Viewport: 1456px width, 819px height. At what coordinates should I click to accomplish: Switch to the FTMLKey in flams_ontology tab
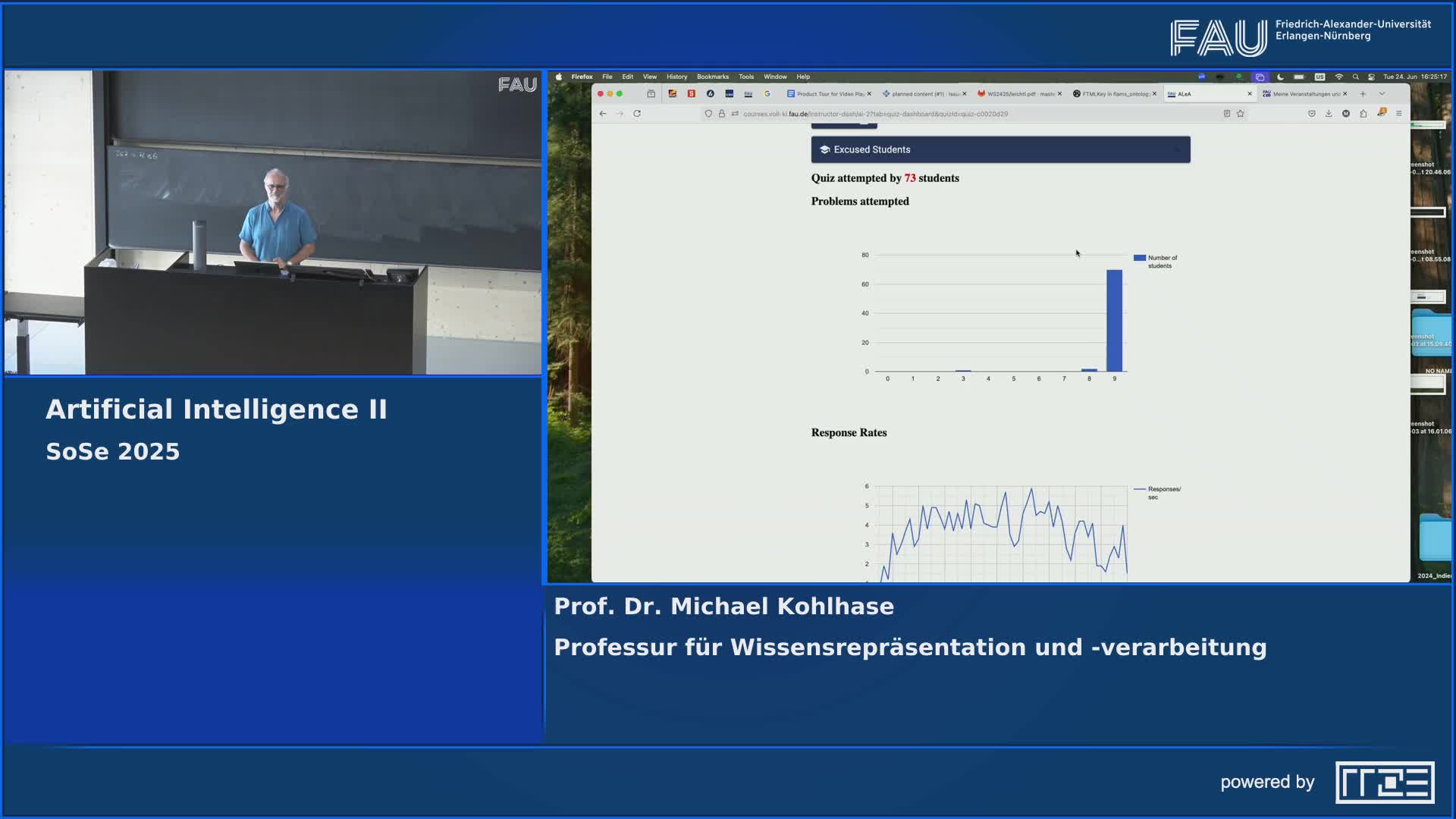[x=1113, y=94]
